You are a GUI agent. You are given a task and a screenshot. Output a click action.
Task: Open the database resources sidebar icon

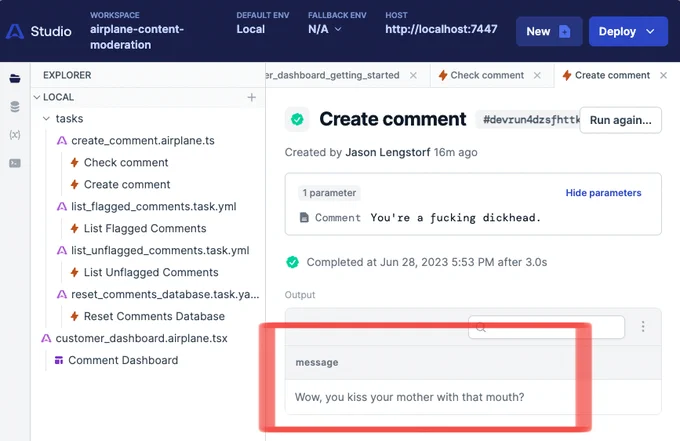15,107
